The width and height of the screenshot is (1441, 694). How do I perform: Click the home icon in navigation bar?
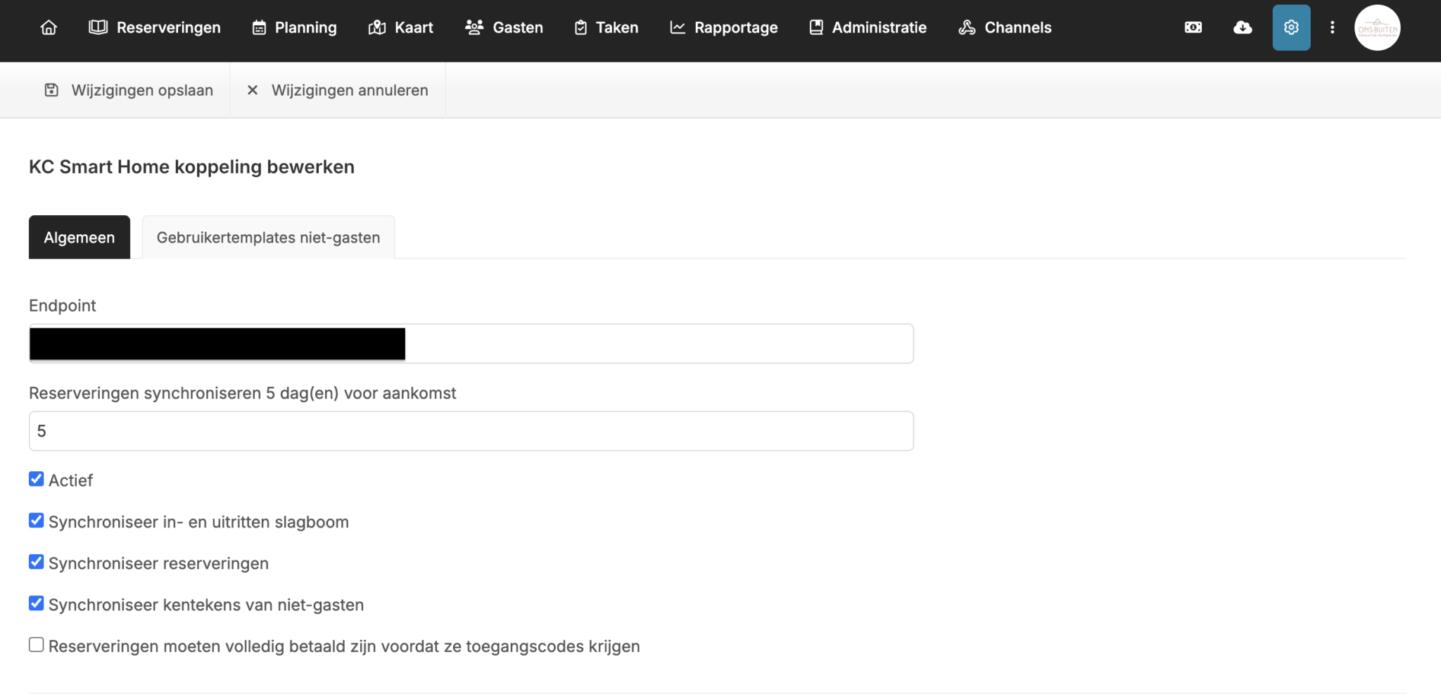pyautogui.click(x=48, y=28)
